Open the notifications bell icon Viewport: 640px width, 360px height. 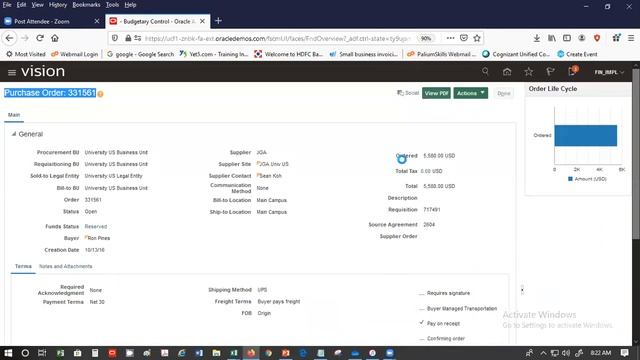[x=572, y=72]
